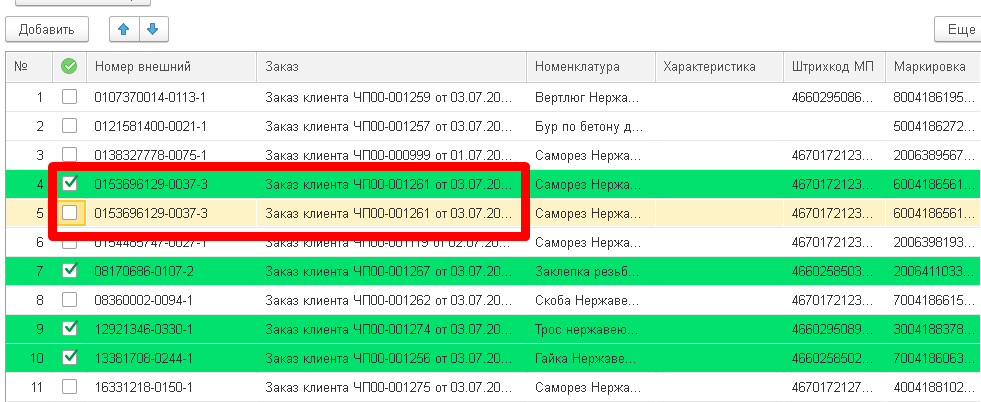981x402 pixels.
Task: Click order Заказ клиента ЧП00-001256
Action: (390, 358)
